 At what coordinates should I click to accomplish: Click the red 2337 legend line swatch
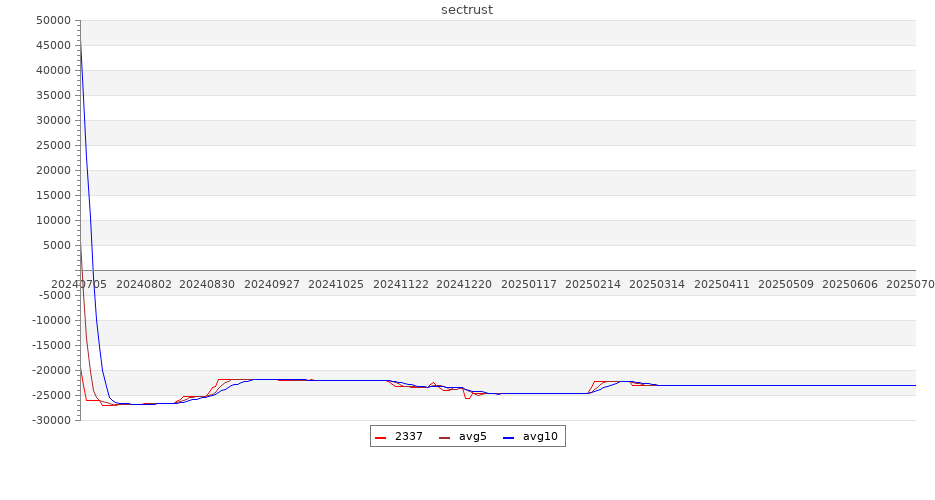(x=380, y=437)
